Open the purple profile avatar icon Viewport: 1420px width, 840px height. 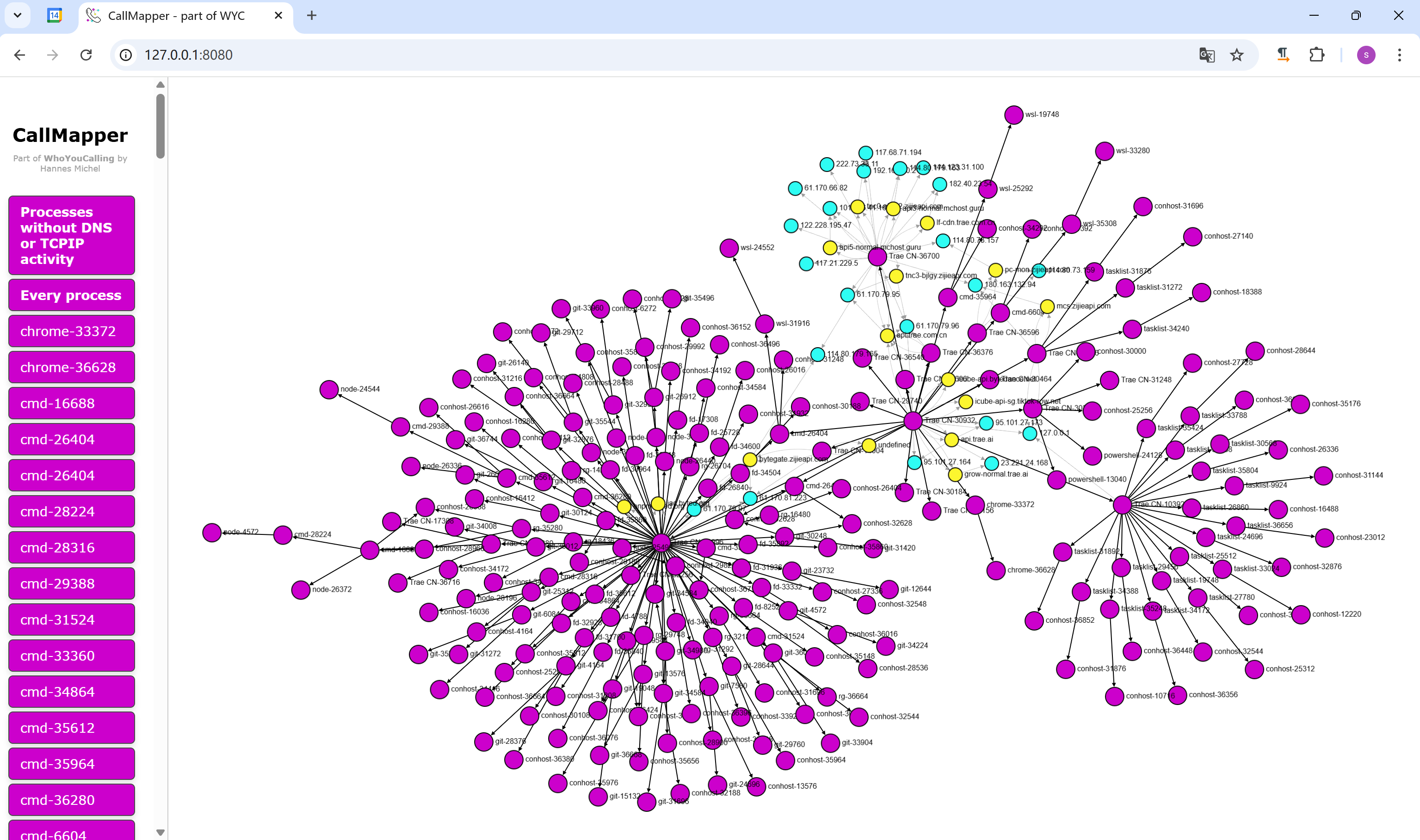point(1365,55)
